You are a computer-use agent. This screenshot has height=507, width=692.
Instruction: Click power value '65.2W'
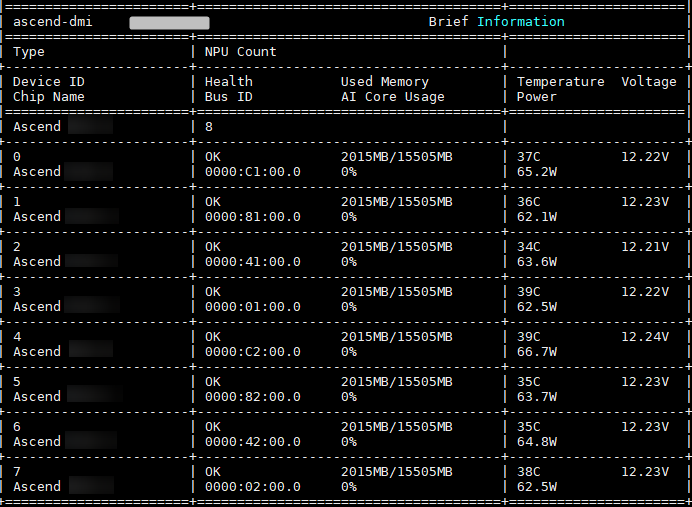(537, 172)
